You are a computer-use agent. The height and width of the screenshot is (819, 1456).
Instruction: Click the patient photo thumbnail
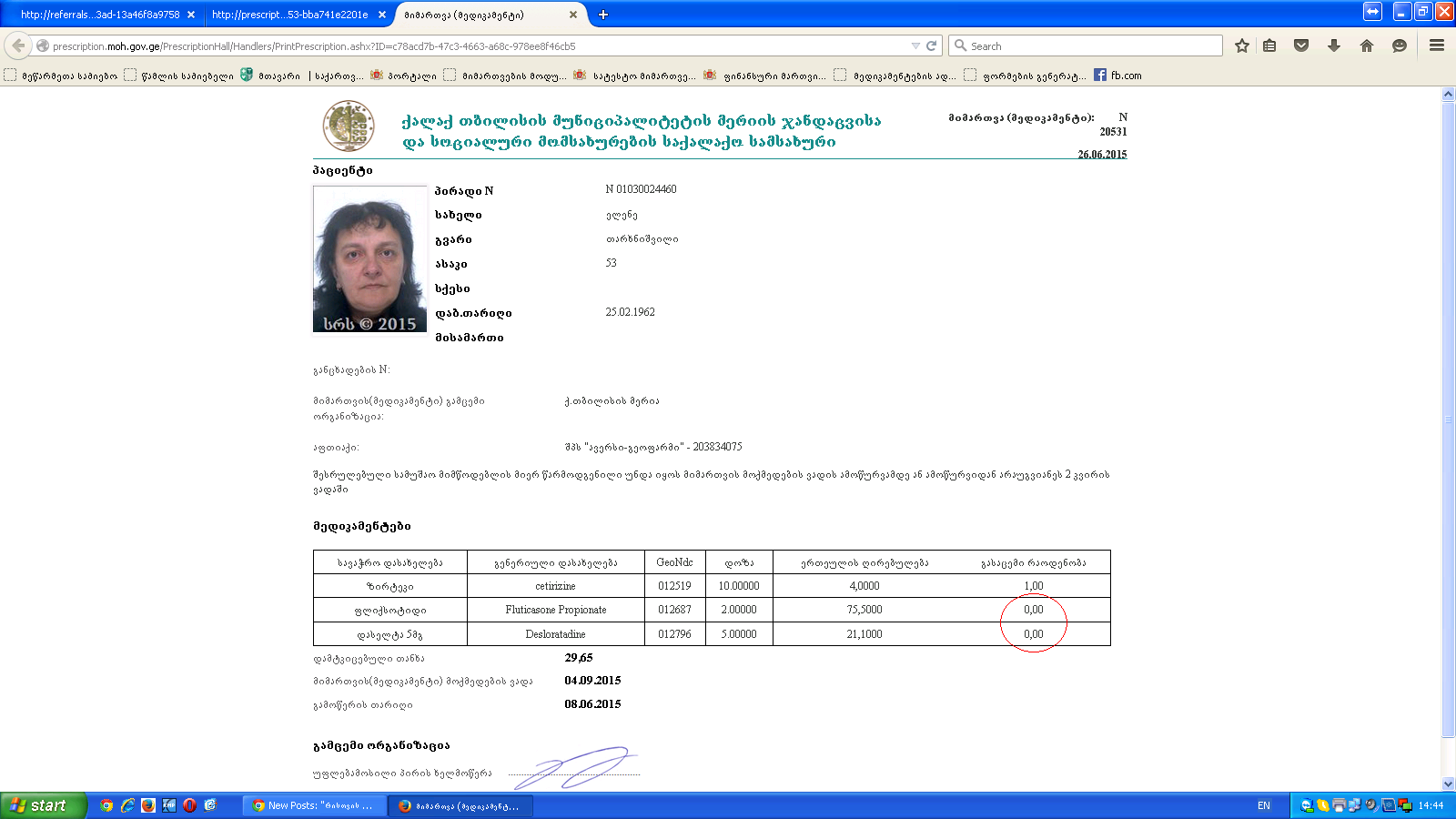point(369,259)
